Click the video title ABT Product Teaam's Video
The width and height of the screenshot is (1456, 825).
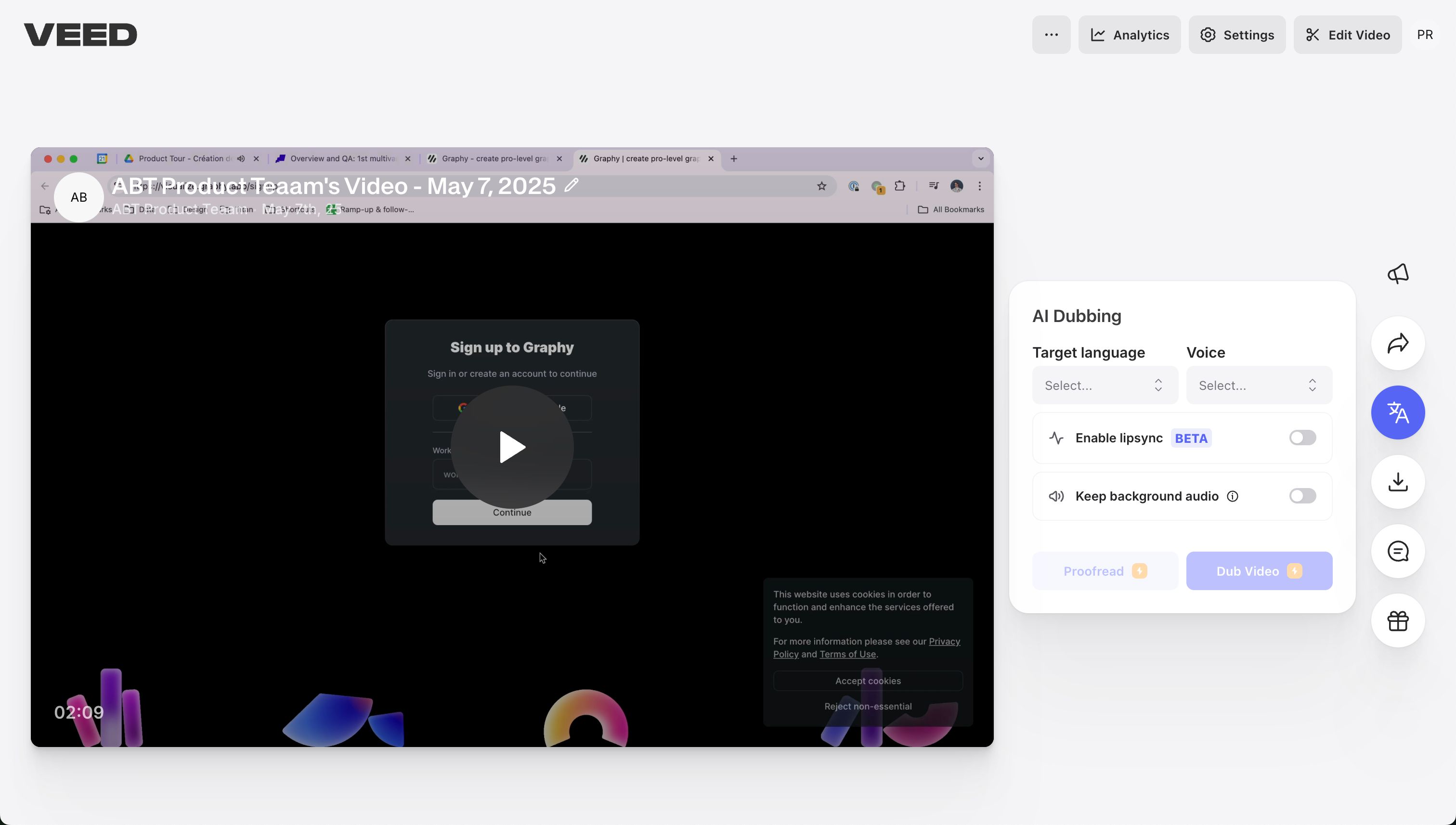[333, 186]
